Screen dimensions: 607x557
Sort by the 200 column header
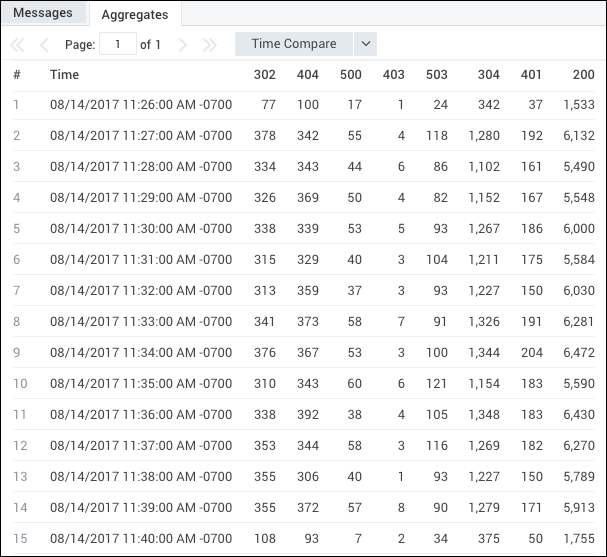pyautogui.click(x=584, y=75)
